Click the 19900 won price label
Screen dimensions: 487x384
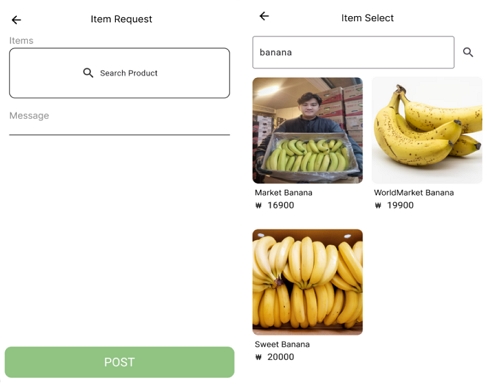click(394, 205)
